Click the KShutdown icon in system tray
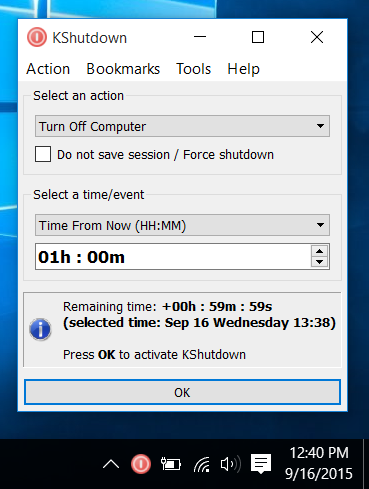Screen dimensions: 369x489 coord(141,464)
